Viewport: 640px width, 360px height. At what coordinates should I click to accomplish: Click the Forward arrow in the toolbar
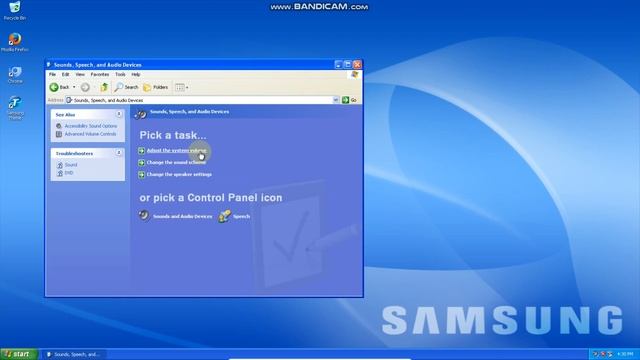(85, 87)
